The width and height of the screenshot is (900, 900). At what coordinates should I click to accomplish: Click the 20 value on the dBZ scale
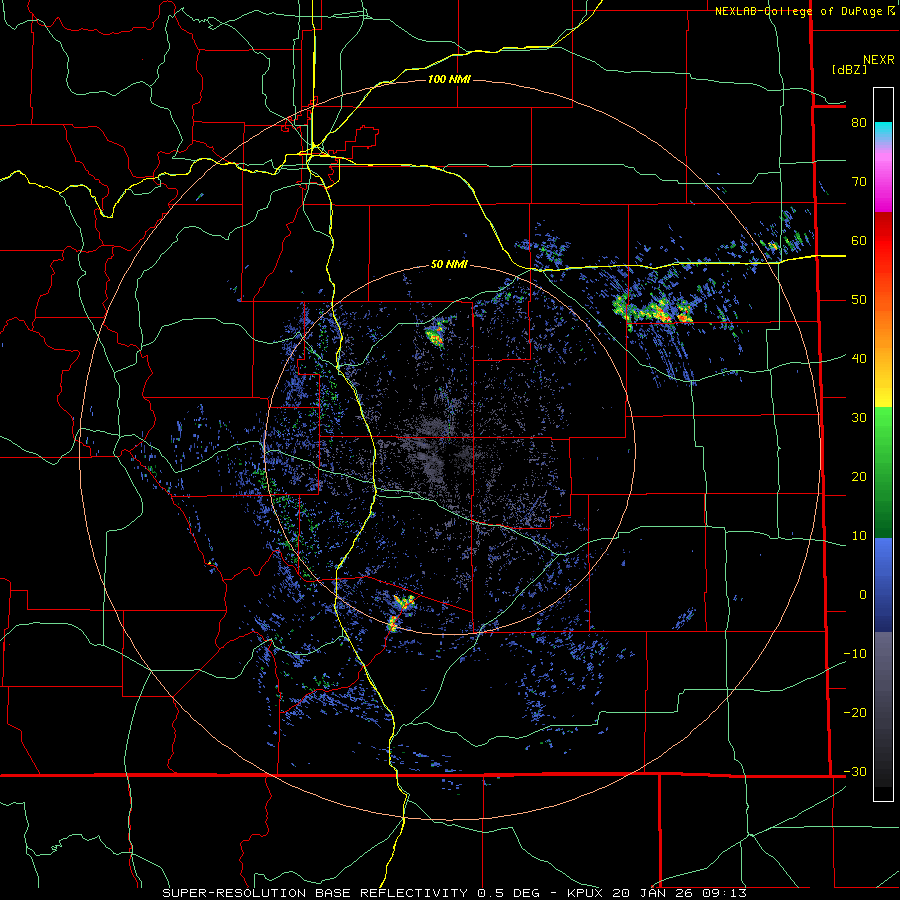pos(859,476)
